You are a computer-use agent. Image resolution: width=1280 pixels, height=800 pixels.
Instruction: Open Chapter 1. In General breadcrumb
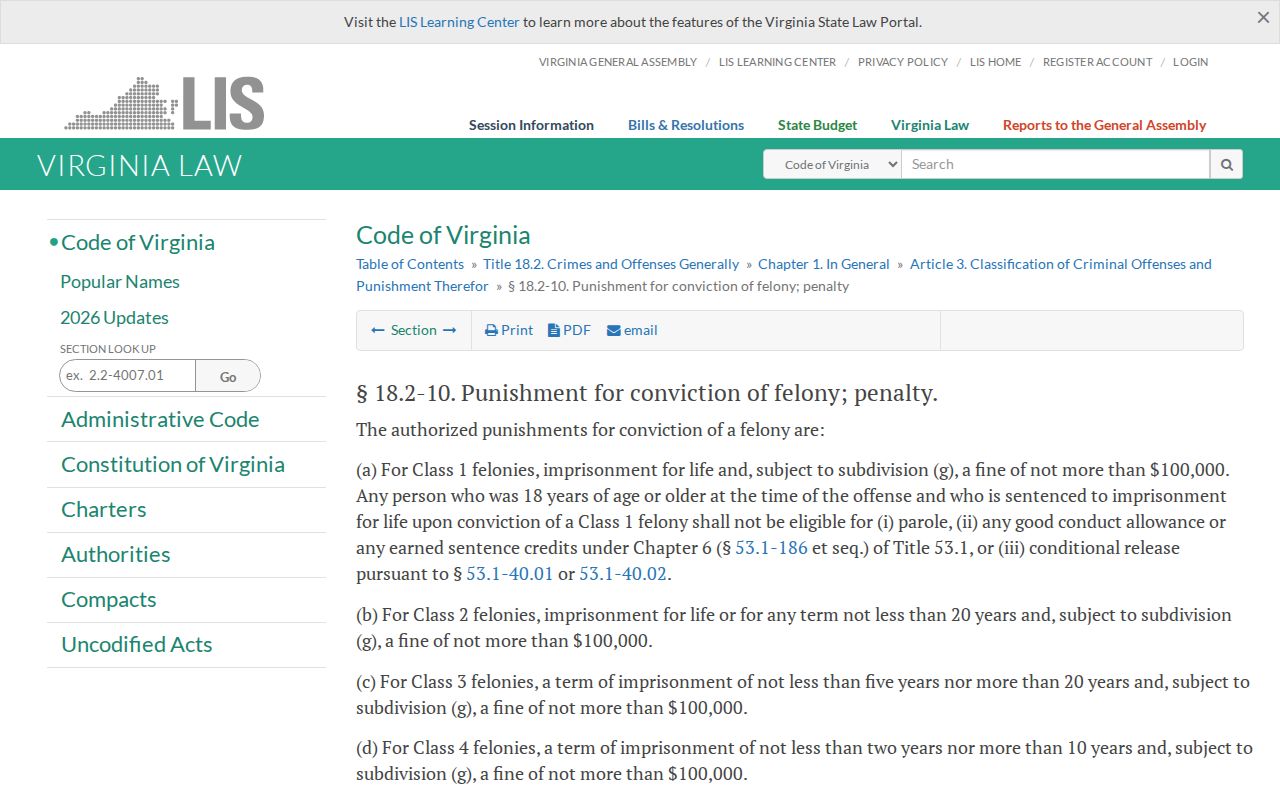pyautogui.click(x=824, y=264)
